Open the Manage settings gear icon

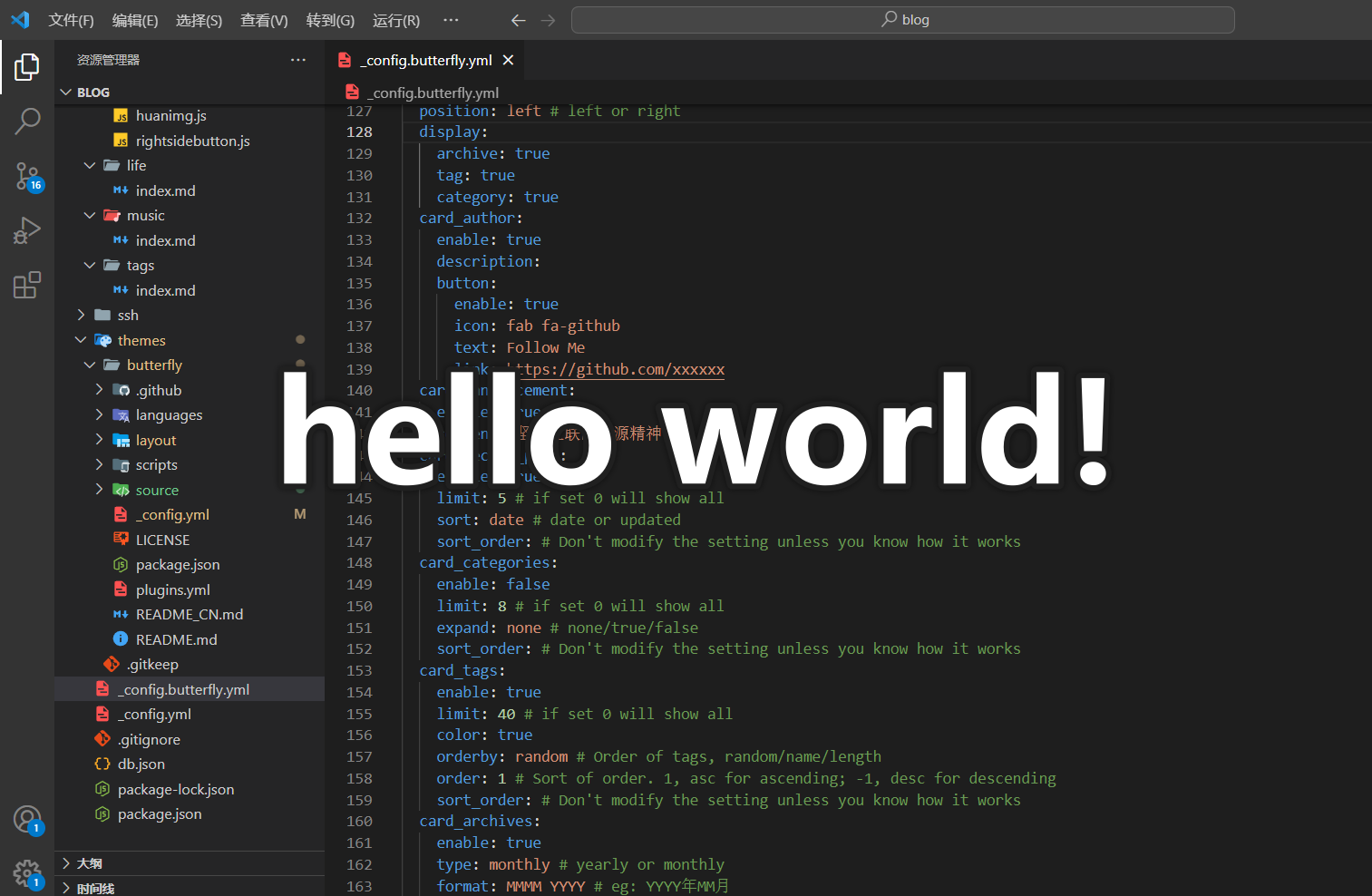point(27,874)
